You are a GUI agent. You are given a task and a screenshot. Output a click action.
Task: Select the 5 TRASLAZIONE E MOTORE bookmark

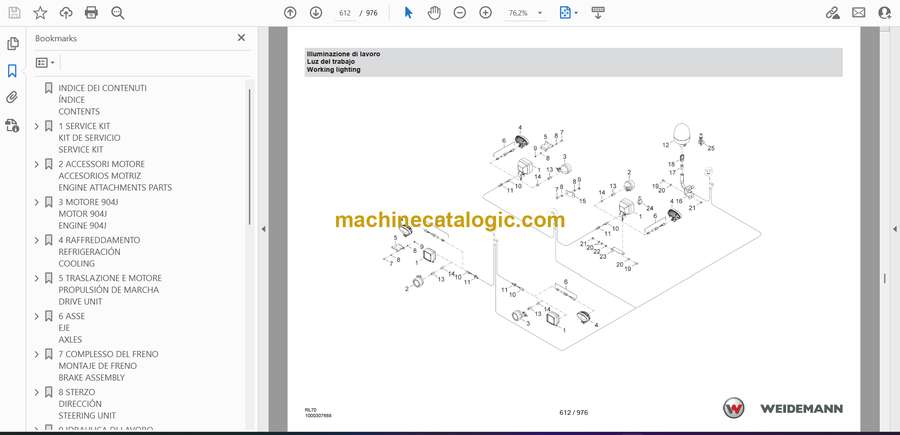point(110,289)
